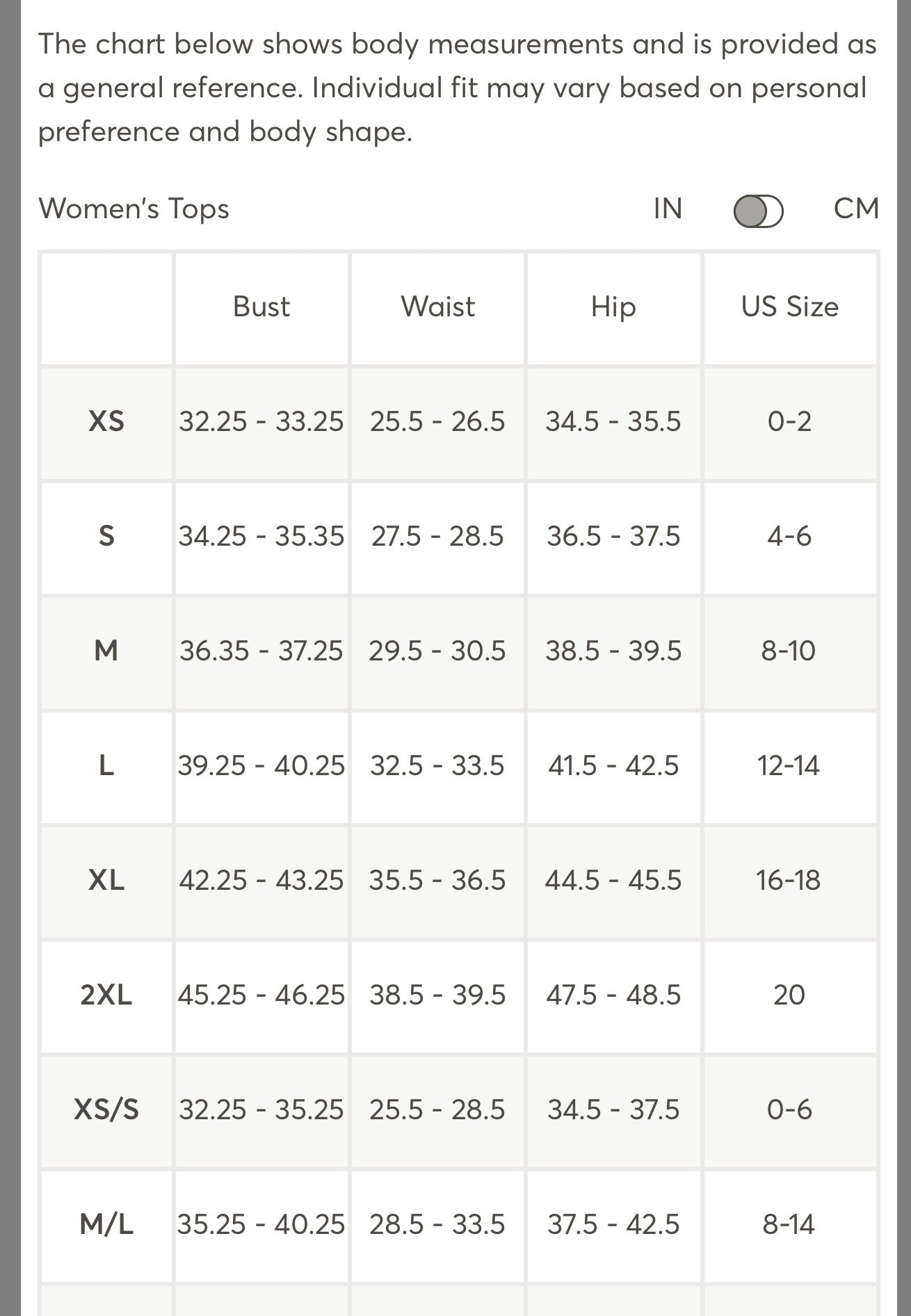
Task: Click the US Size column header
Action: [x=790, y=307]
